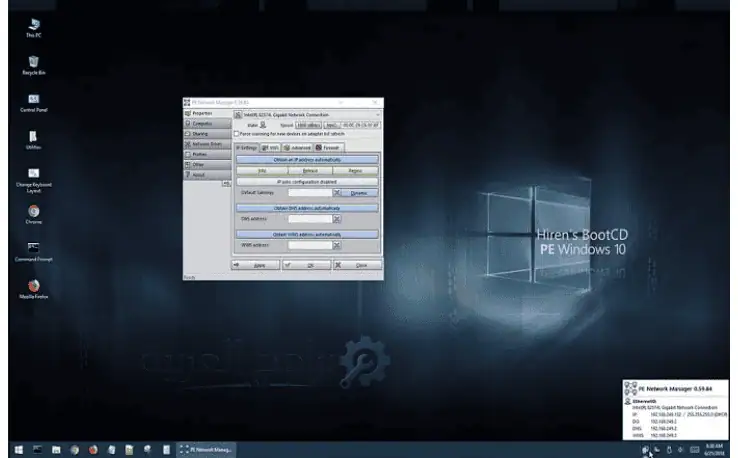Select Sharing in the sidebar
The image size is (738, 458).
[208, 134]
